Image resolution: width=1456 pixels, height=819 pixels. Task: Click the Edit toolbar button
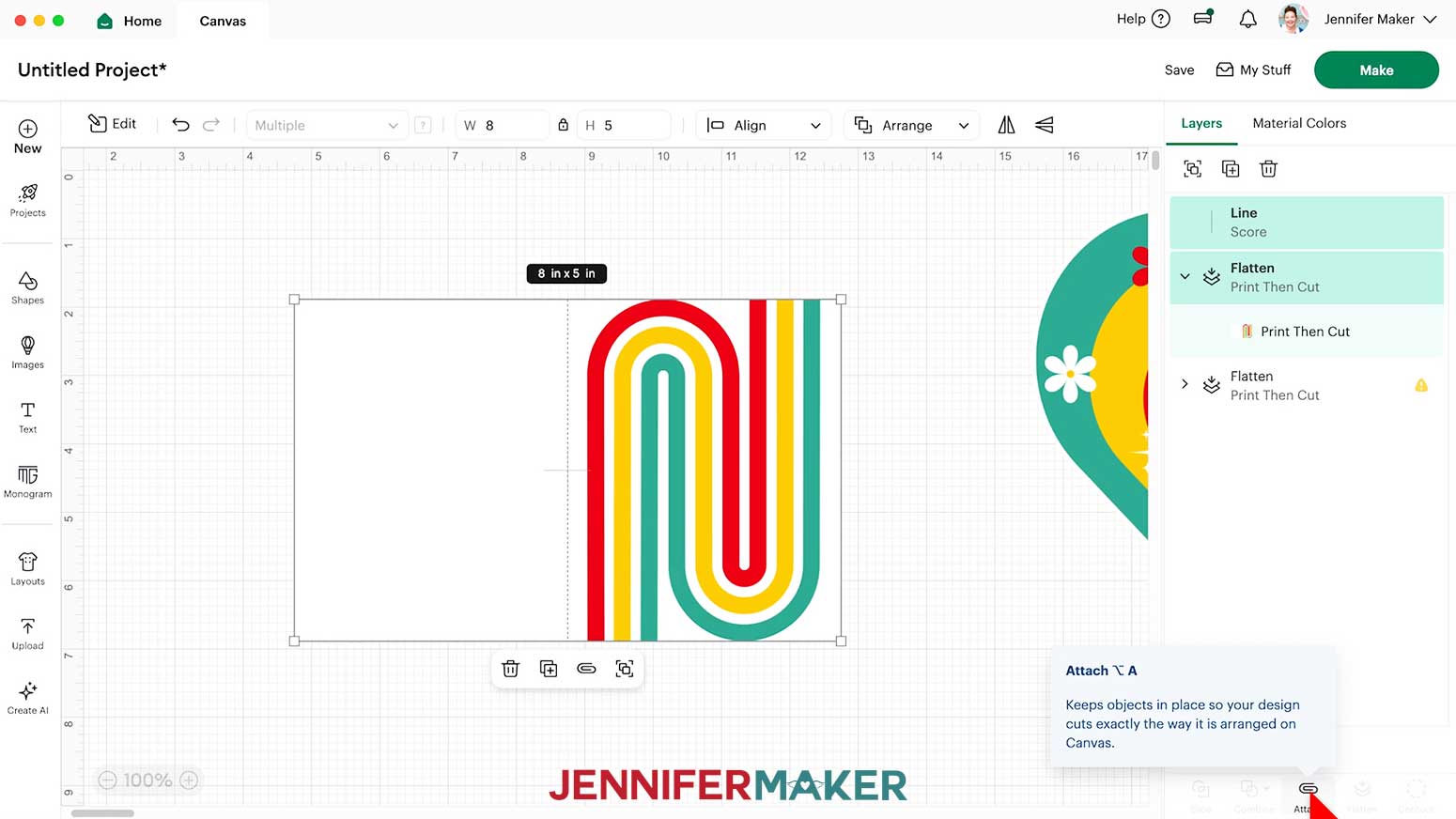(112, 124)
